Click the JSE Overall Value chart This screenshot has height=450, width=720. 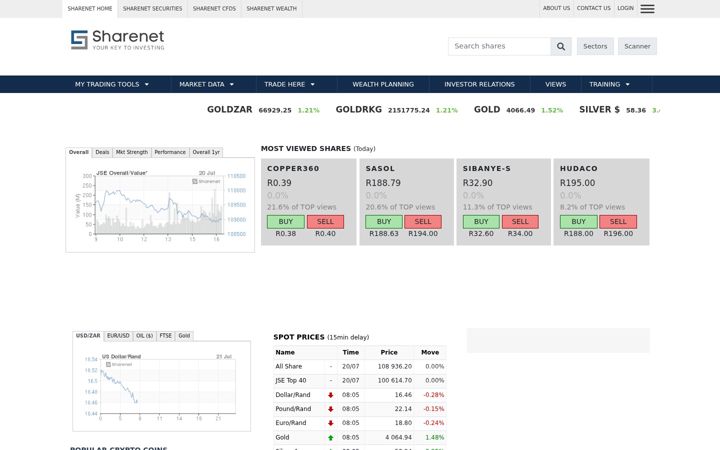[x=160, y=204]
